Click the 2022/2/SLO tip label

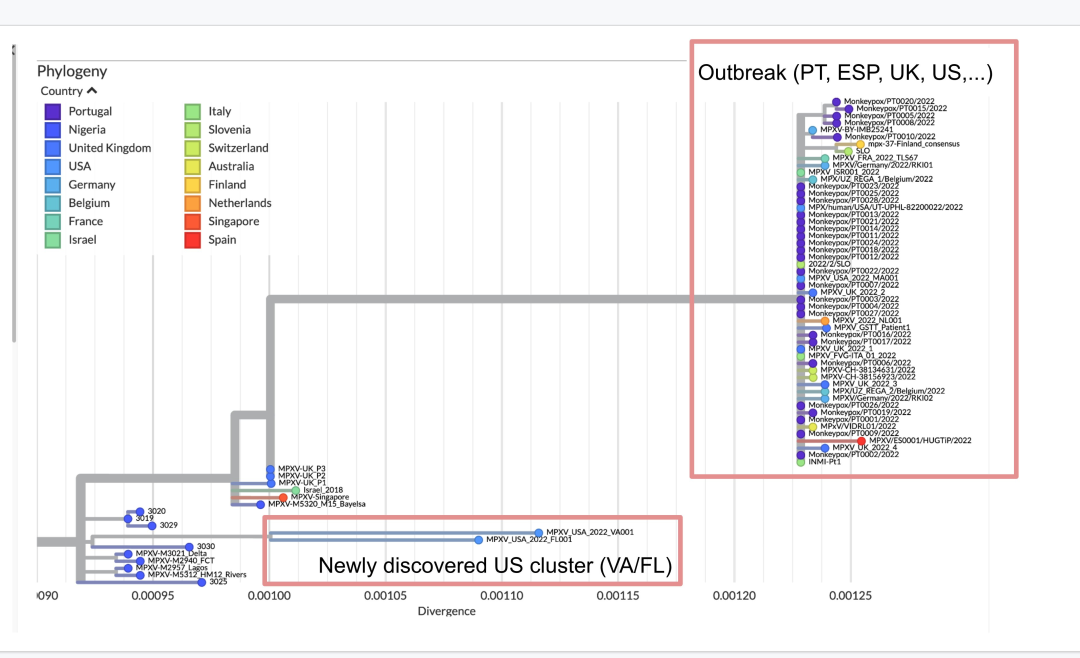[x=829, y=264]
